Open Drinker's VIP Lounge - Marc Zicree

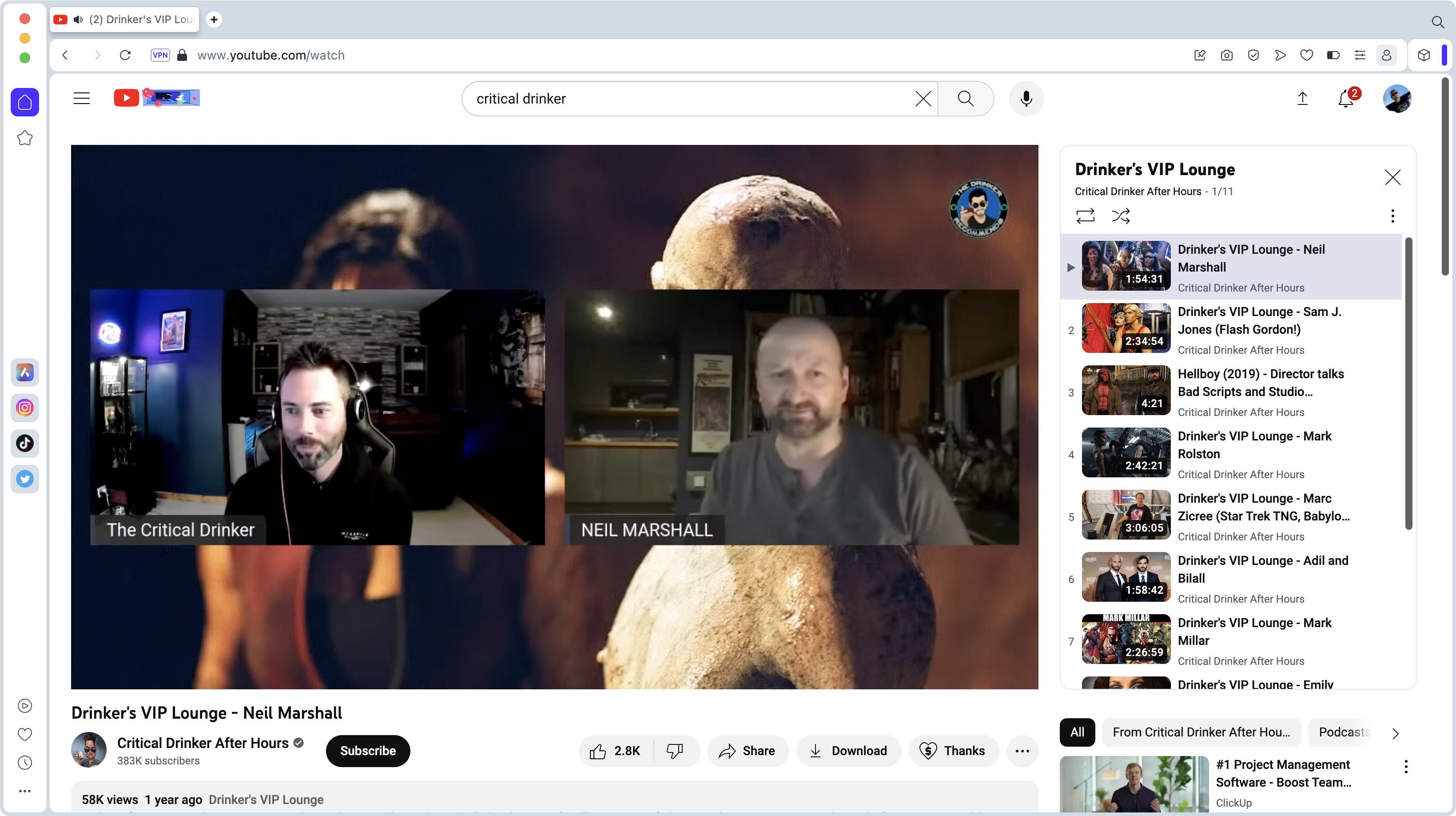(x=1231, y=517)
